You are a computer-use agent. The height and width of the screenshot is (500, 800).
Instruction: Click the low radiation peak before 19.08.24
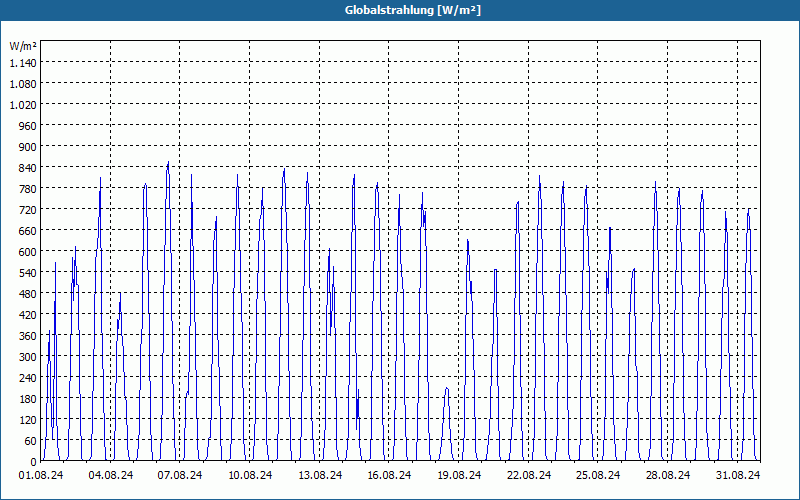click(x=446, y=389)
